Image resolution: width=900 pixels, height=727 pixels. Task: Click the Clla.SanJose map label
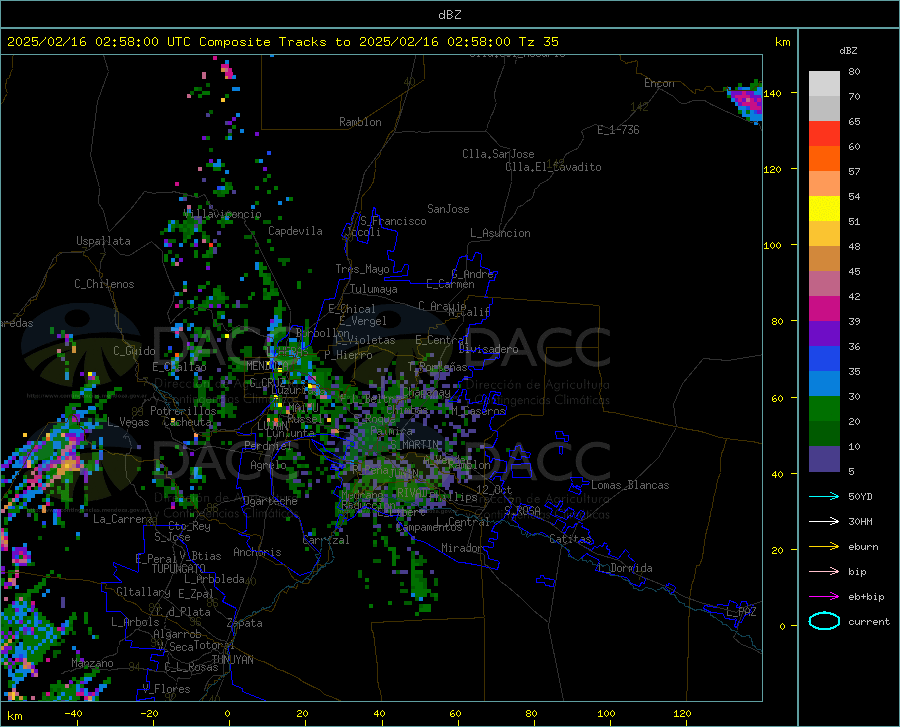click(498, 154)
